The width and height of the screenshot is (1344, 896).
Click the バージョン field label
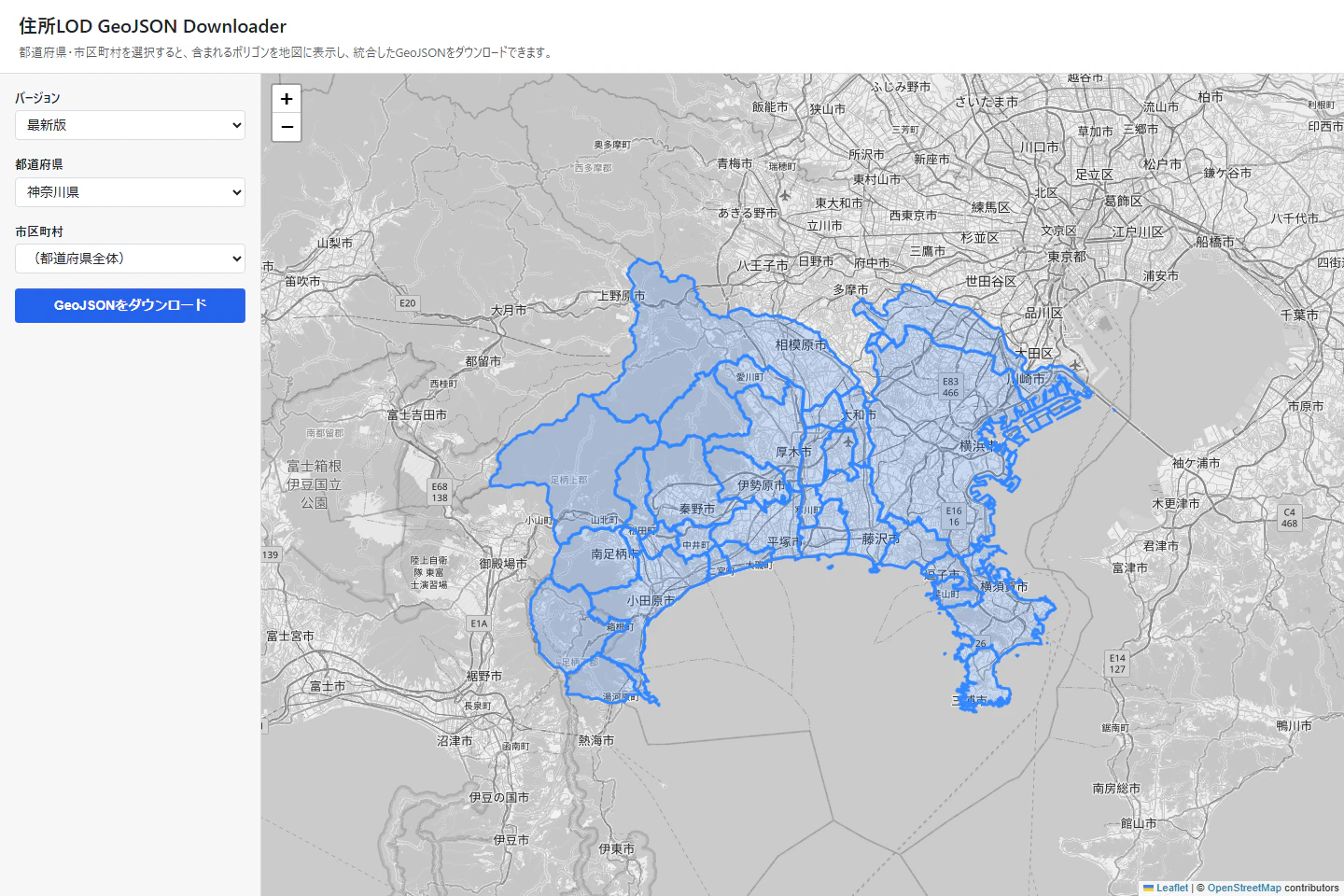point(37,98)
